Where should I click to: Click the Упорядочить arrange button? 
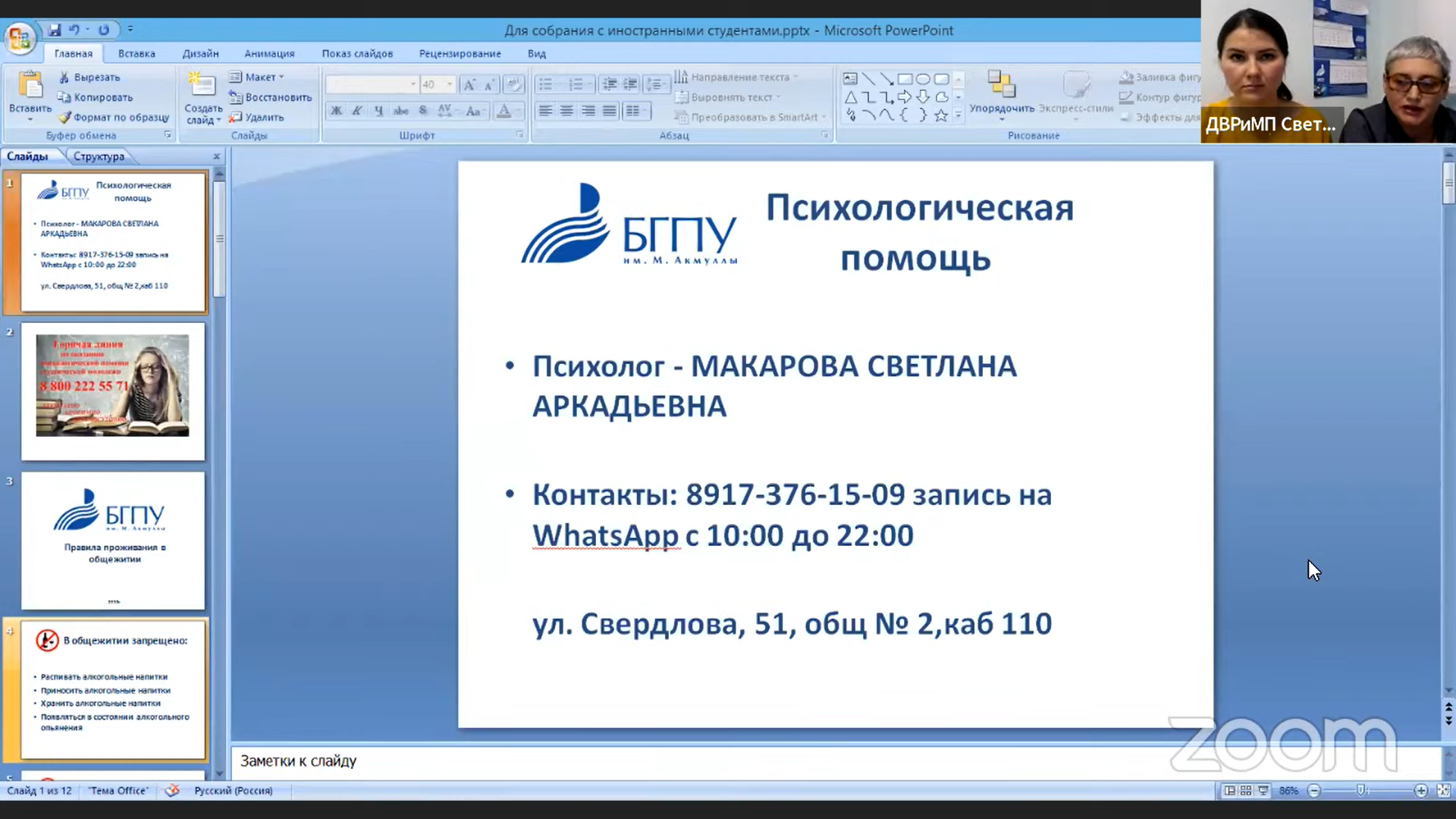pos(1002,94)
